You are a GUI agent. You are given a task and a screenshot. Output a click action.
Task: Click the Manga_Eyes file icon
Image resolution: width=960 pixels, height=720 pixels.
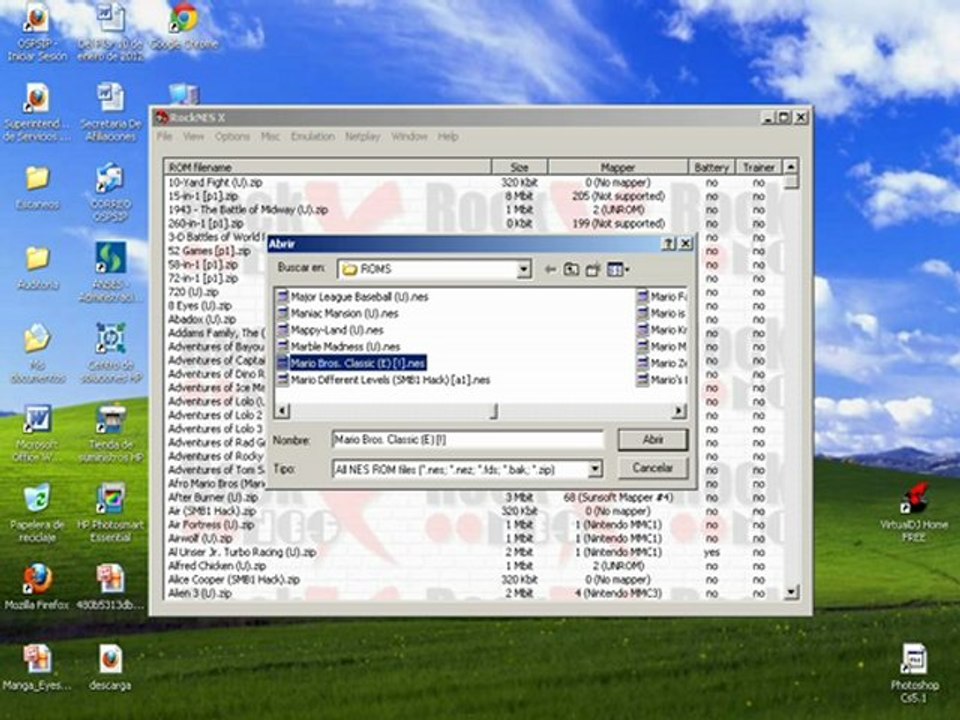37,667
